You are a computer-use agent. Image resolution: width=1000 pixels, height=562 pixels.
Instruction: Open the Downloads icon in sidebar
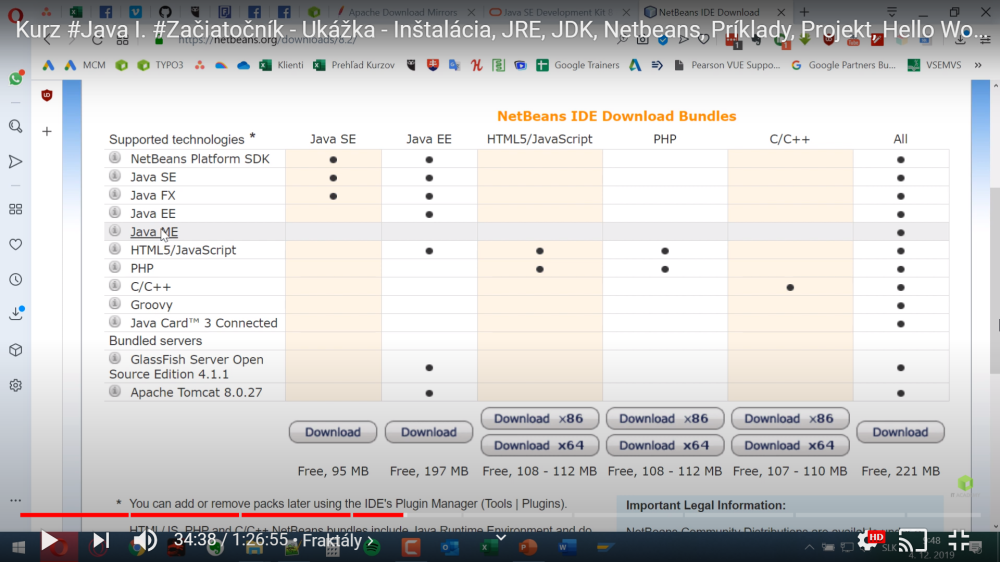point(15,314)
